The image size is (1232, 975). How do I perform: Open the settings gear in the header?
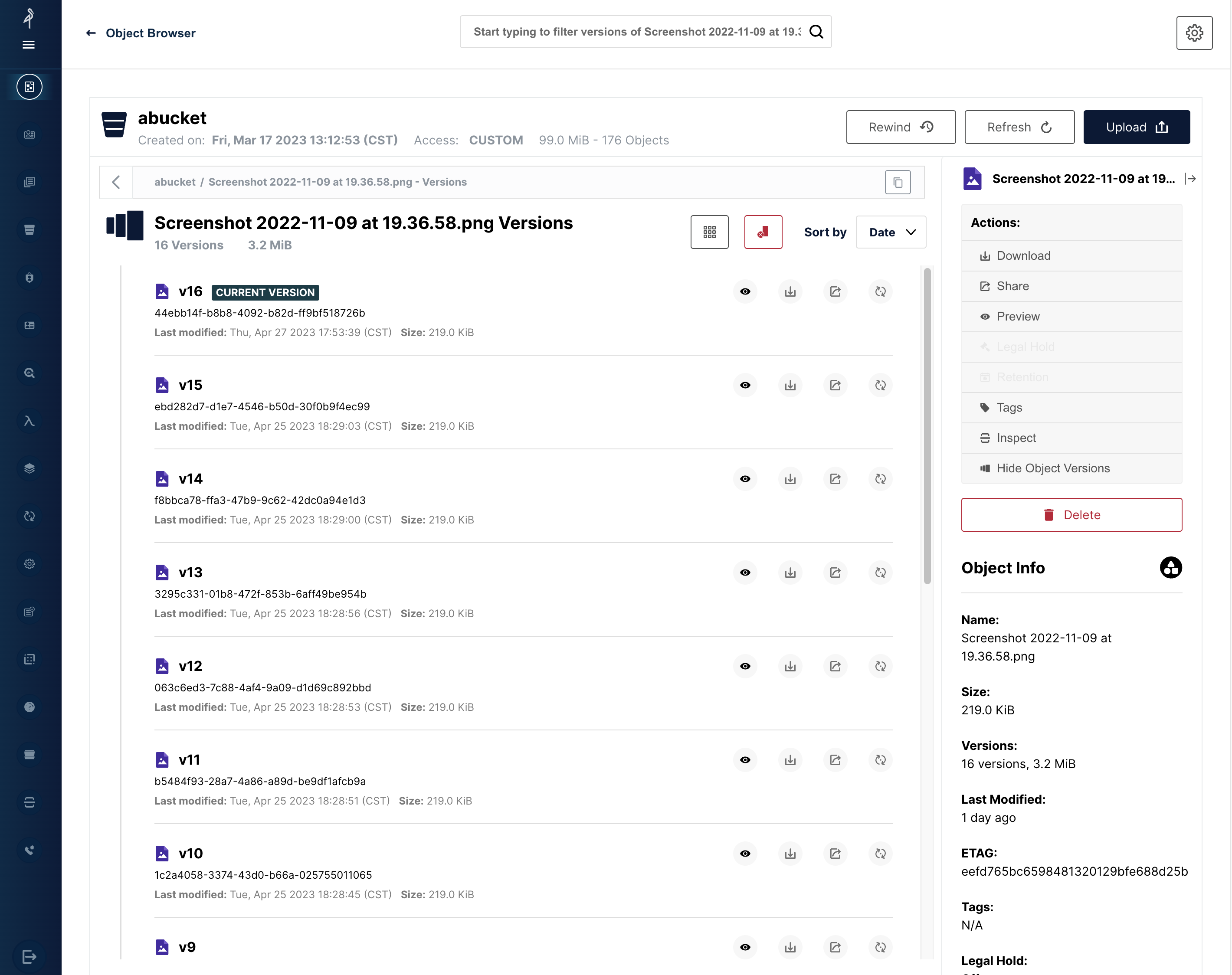tap(1194, 33)
